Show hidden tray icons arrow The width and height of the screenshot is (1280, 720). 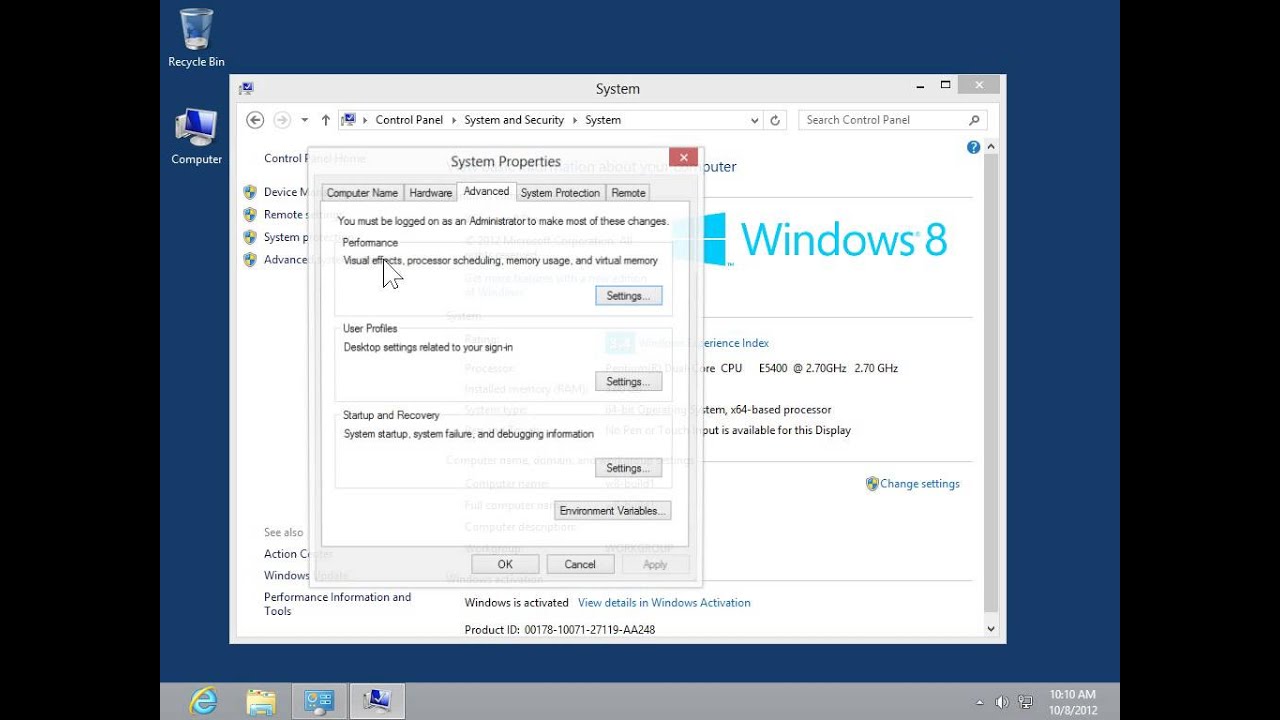[979, 702]
